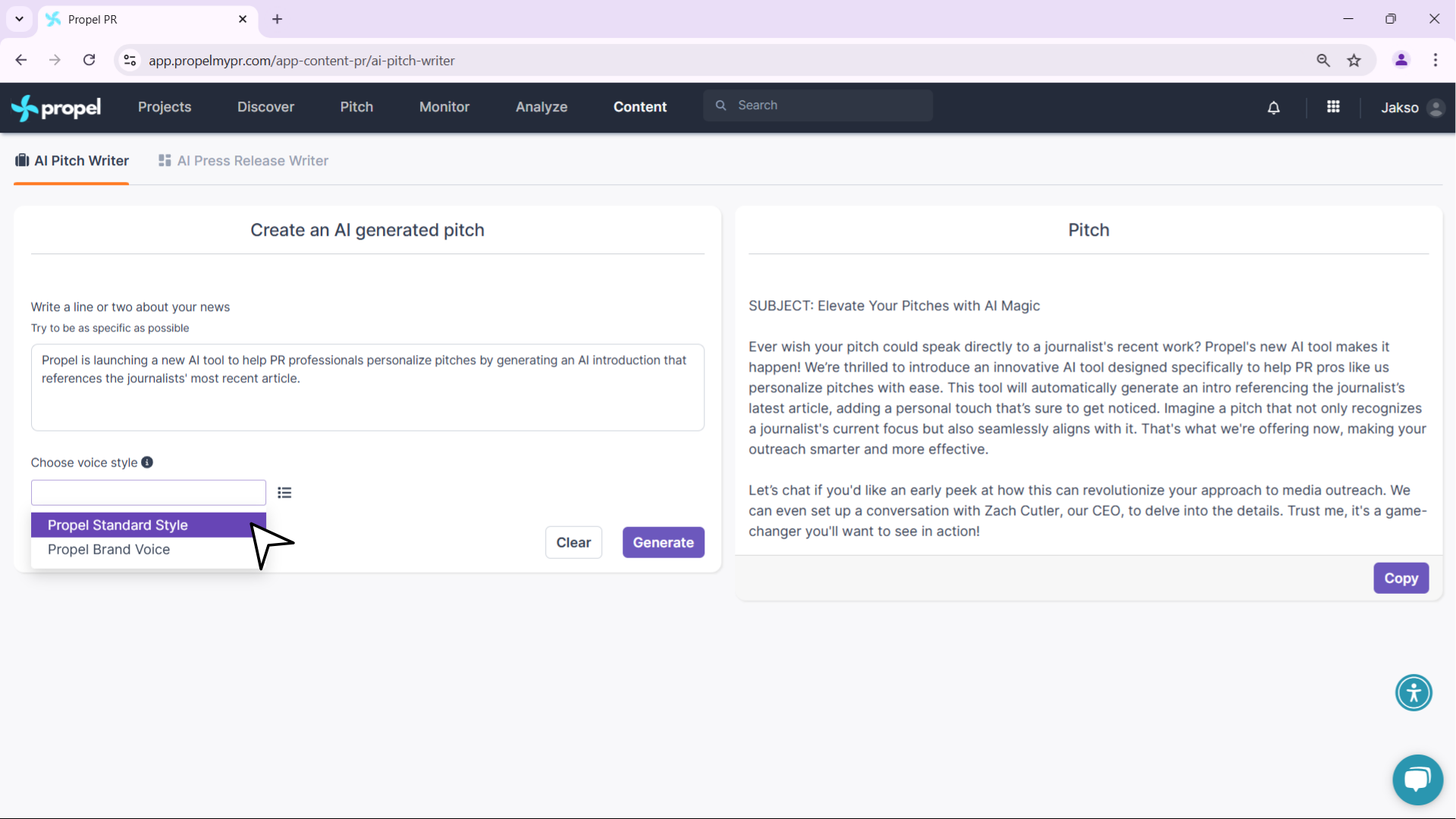Click the Jakso user avatar icon
Image resolution: width=1456 pixels, height=819 pixels.
pos(1436,108)
